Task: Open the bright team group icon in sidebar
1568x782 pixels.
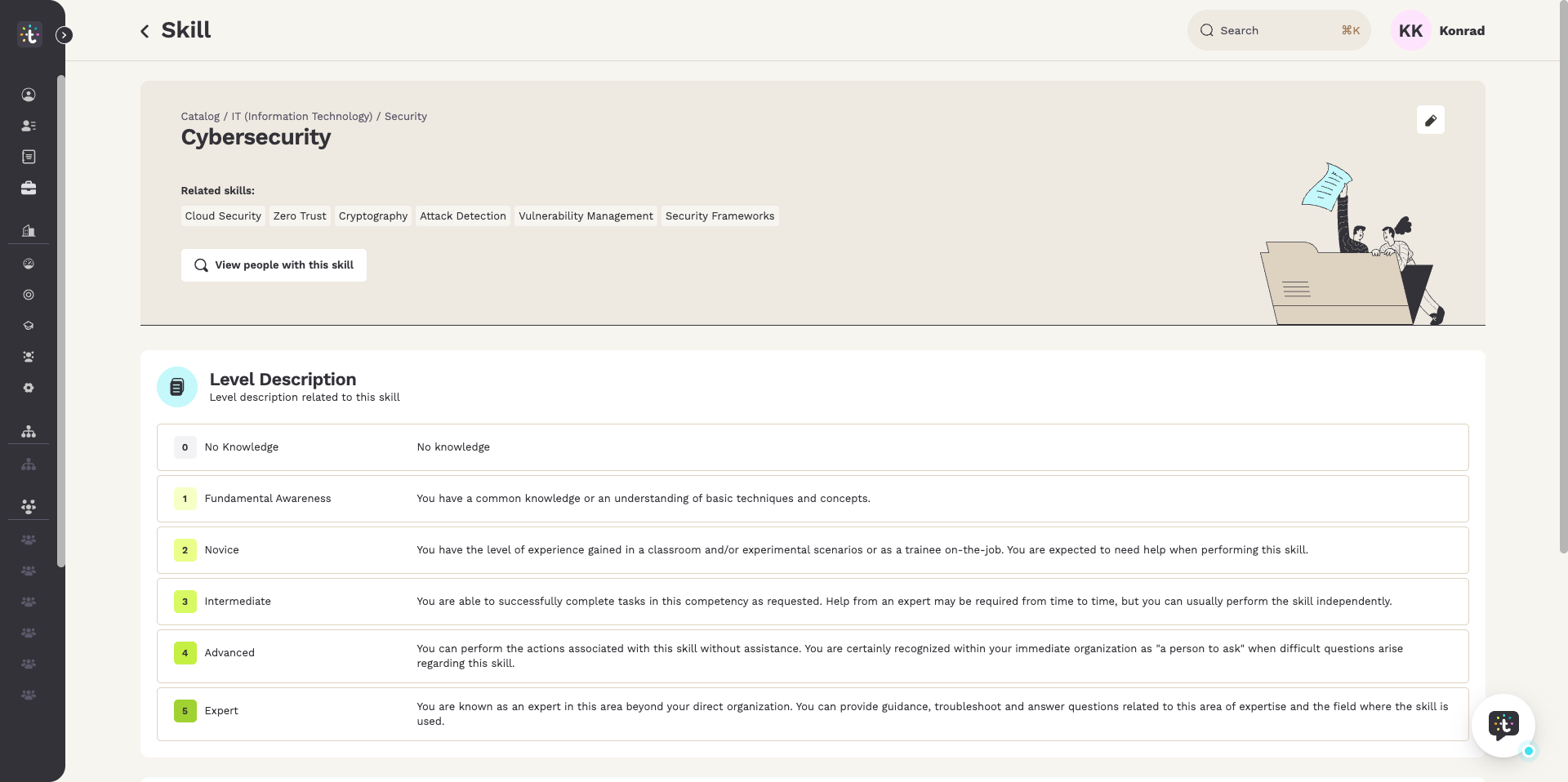Action: 29,507
